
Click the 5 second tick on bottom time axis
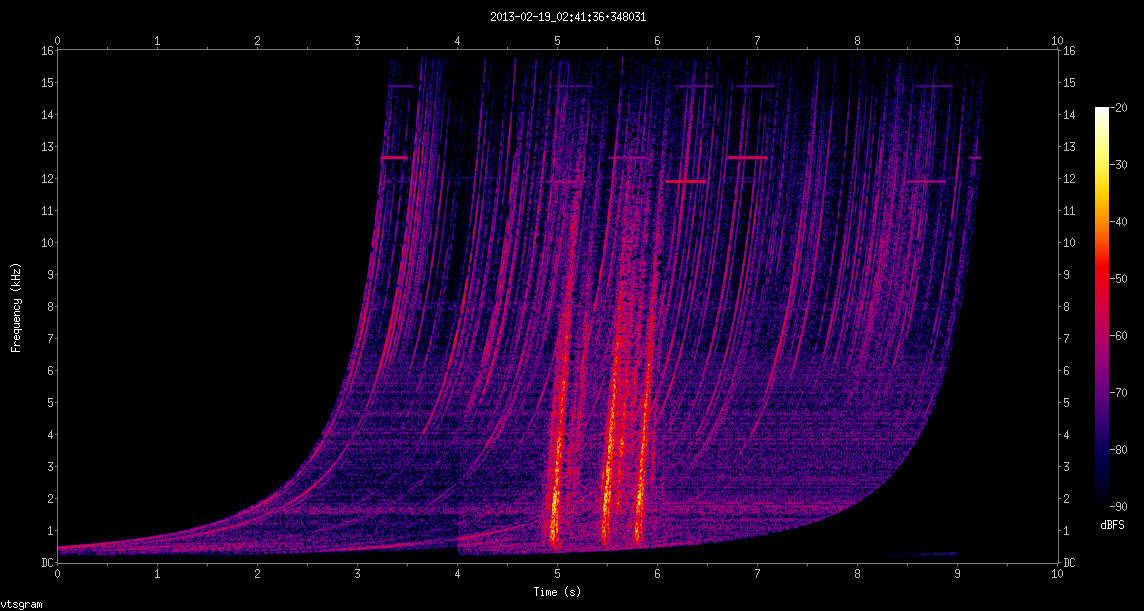(557, 575)
